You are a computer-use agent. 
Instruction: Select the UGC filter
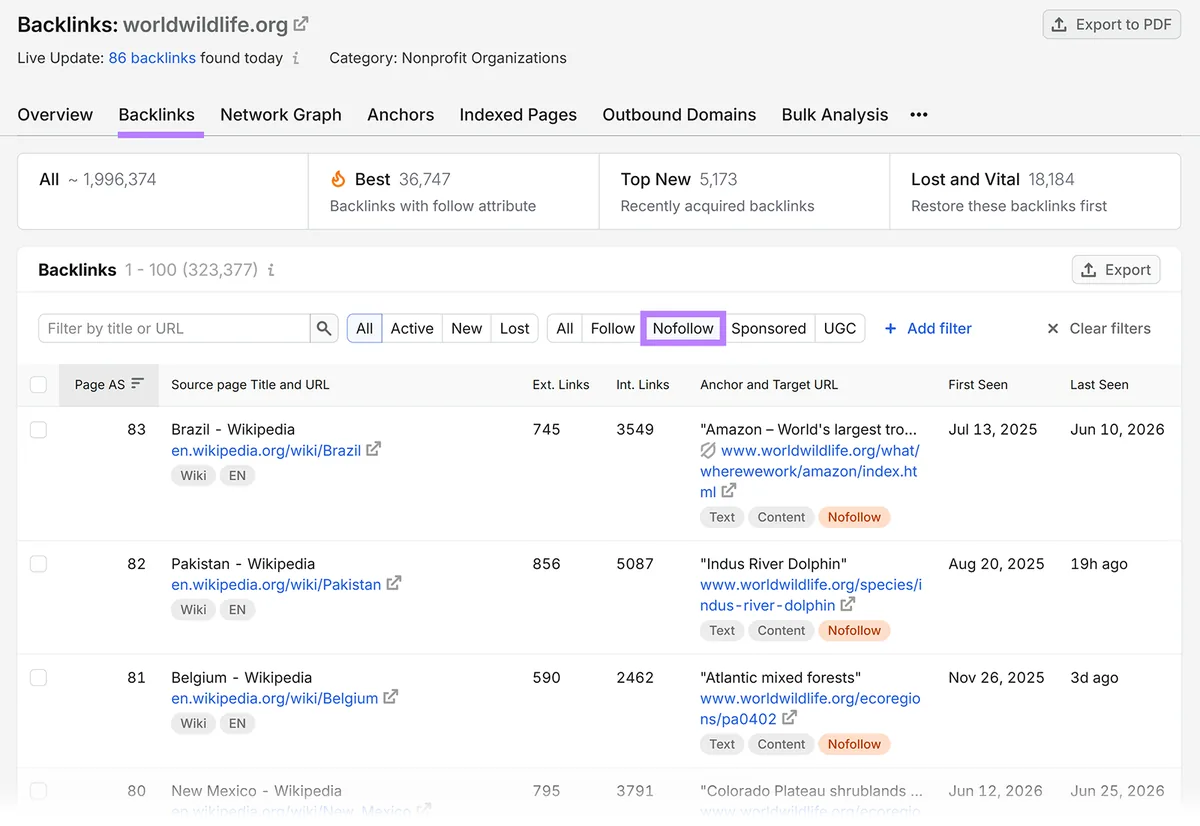840,328
